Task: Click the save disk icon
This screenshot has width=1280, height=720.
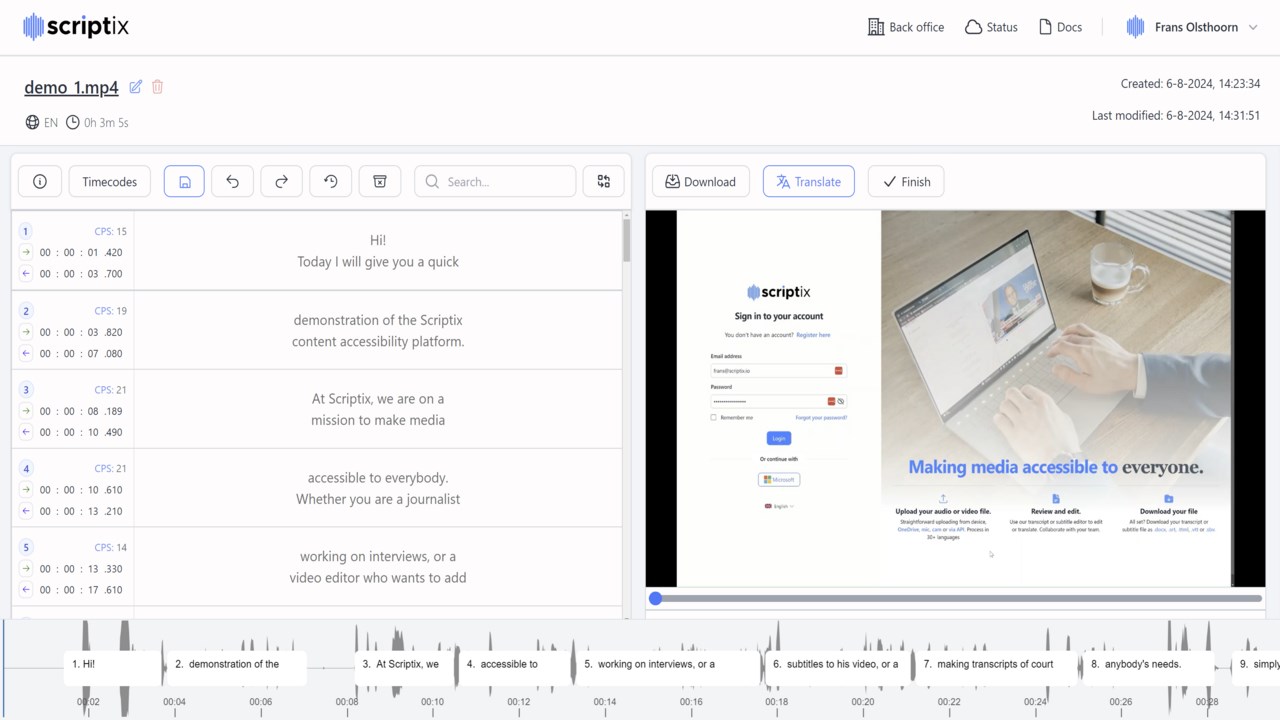Action: 184,181
